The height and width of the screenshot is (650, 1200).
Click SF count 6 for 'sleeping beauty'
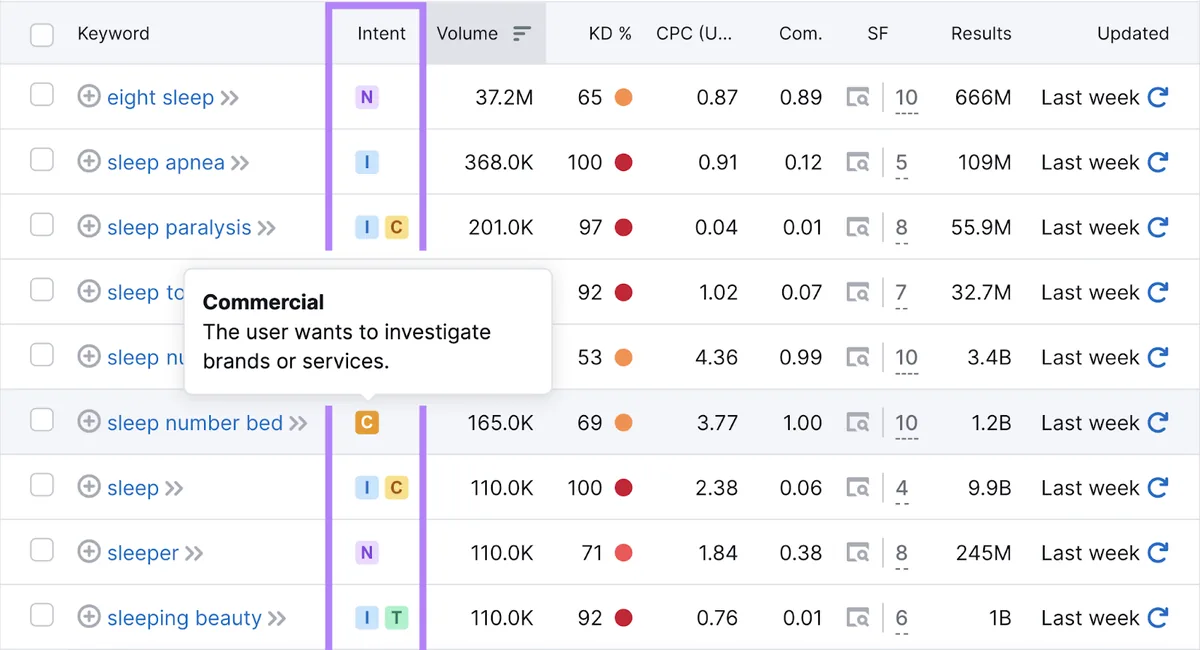point(901,619)
